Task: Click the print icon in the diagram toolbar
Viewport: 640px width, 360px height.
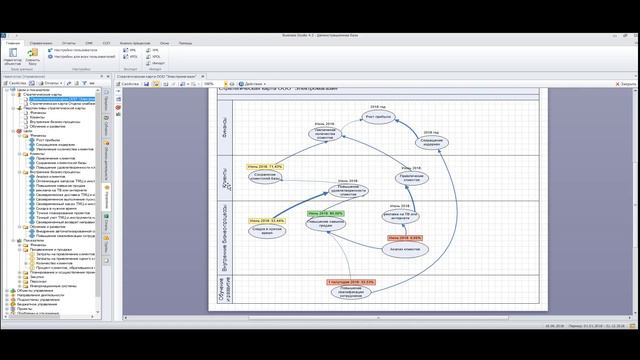Action: click(x=166, y=84)
